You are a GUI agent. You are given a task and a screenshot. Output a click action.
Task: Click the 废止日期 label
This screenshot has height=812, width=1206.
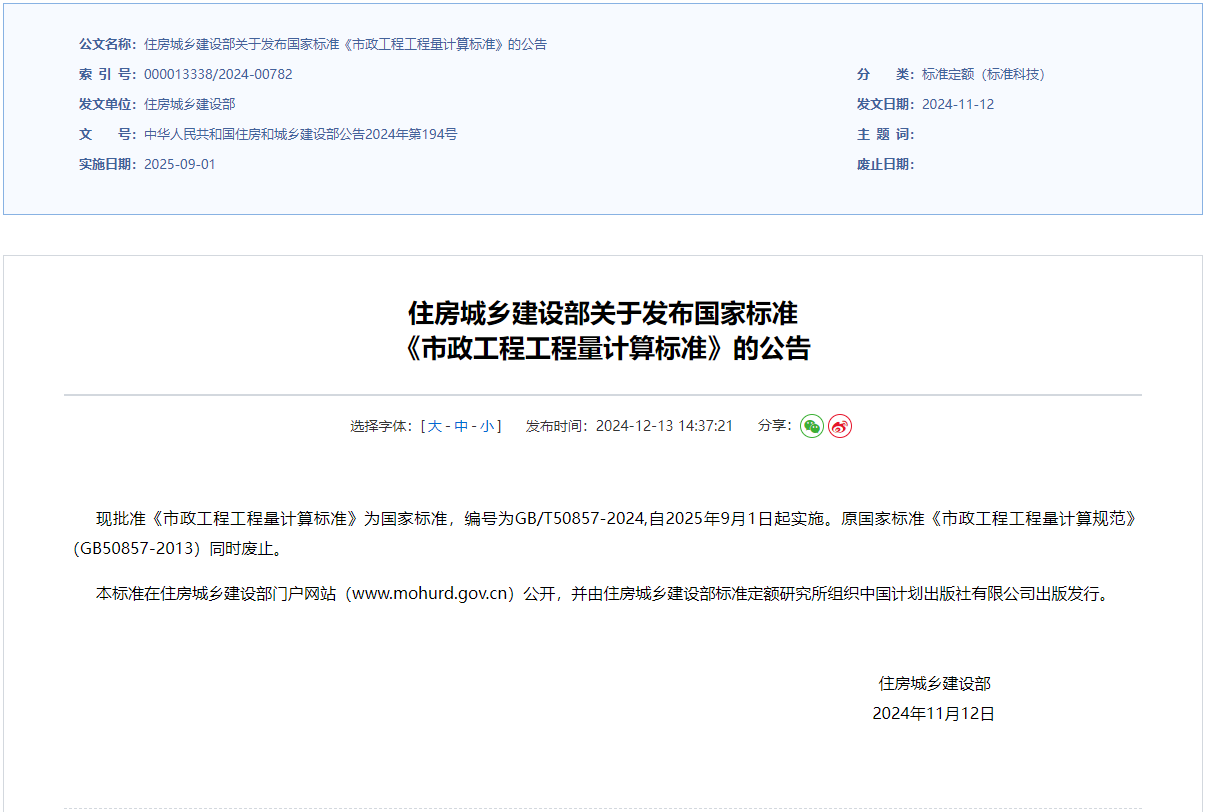[x=886, y=164]
